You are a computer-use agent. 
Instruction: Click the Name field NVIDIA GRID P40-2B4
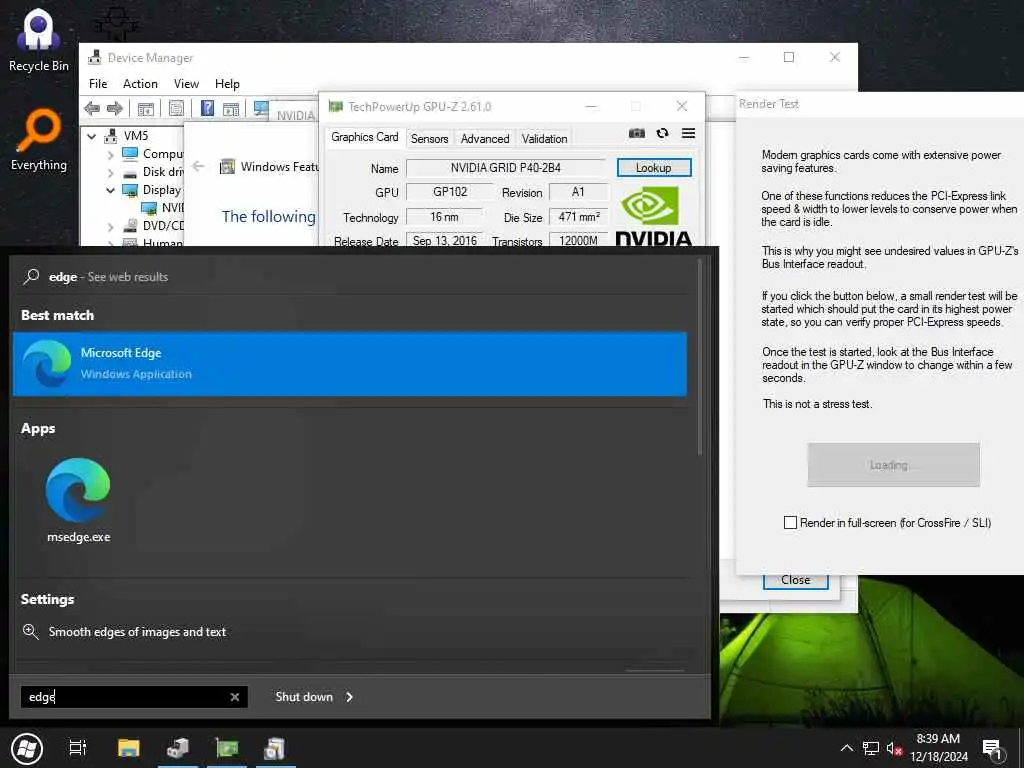point(505,168)
